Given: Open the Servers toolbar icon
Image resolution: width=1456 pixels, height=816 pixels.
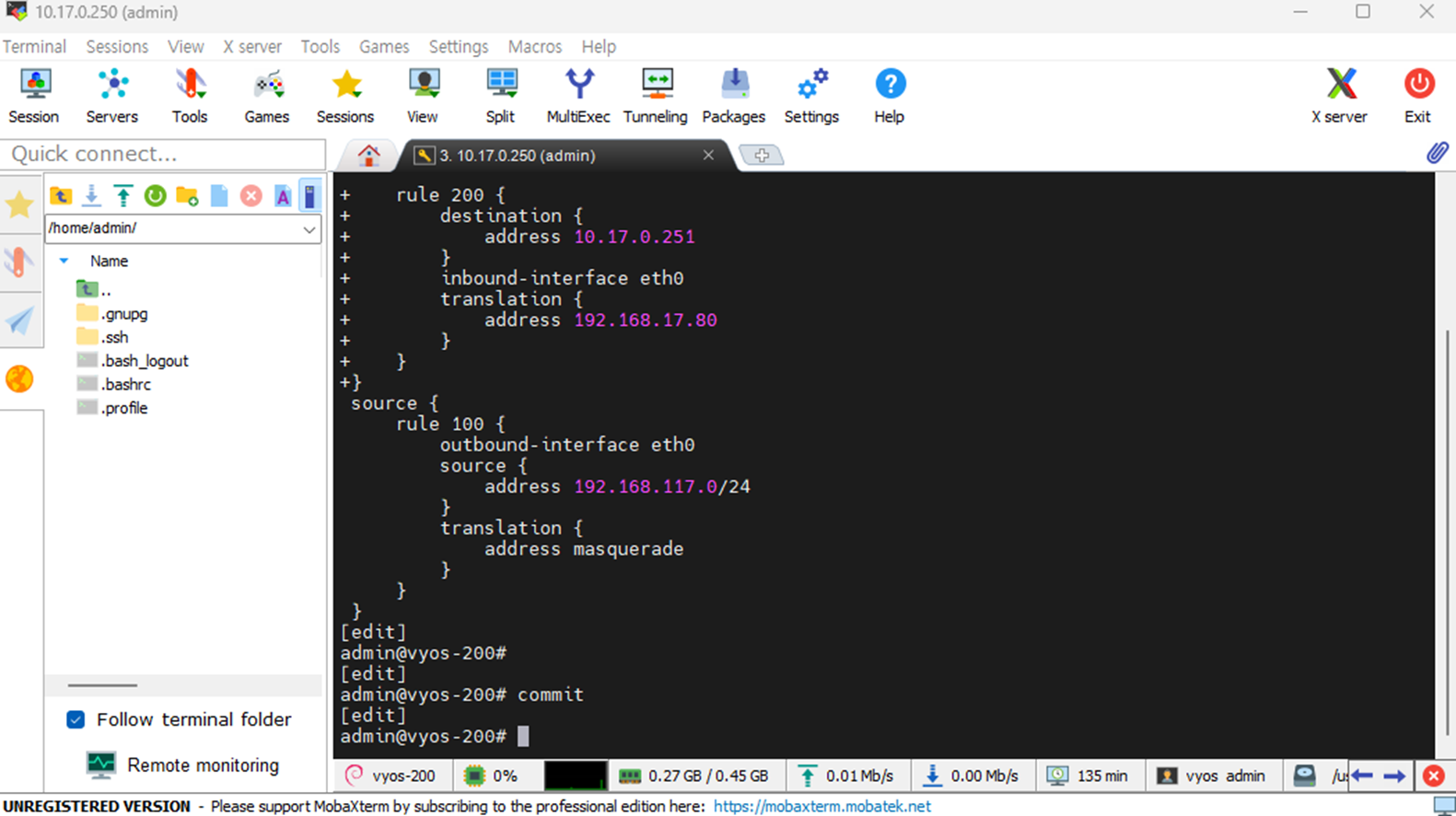Looking at the screenshot, I should click(x=112, y=96).
